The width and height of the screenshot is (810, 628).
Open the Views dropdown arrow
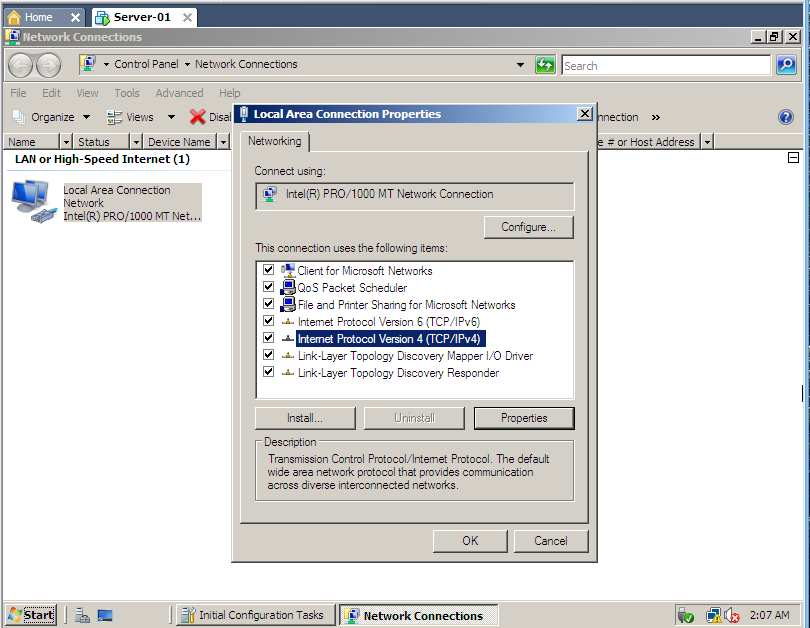click(171, 117)
